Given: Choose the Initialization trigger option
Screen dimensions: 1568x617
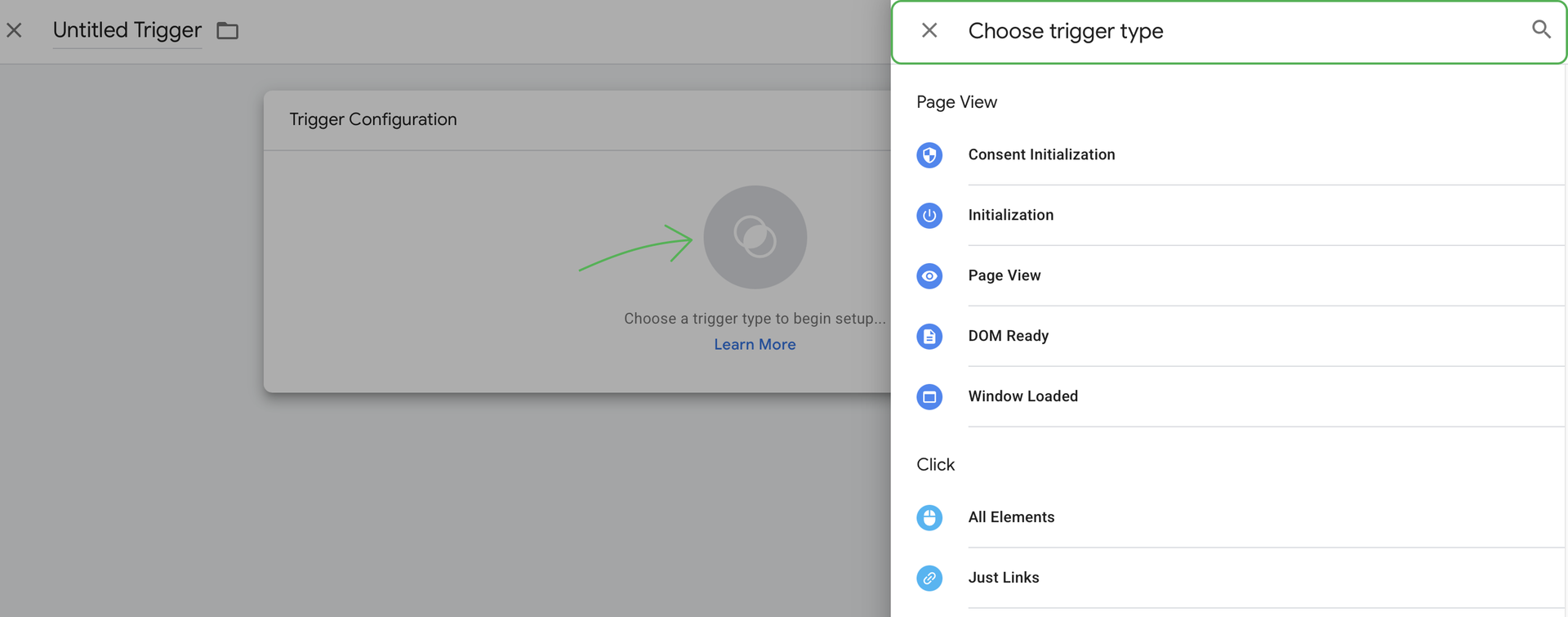Looking at the screenshot, I should click(1010, 216).
